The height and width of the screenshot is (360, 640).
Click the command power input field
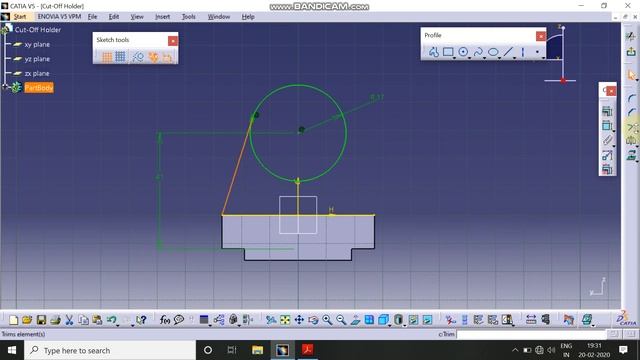[531, 334]
